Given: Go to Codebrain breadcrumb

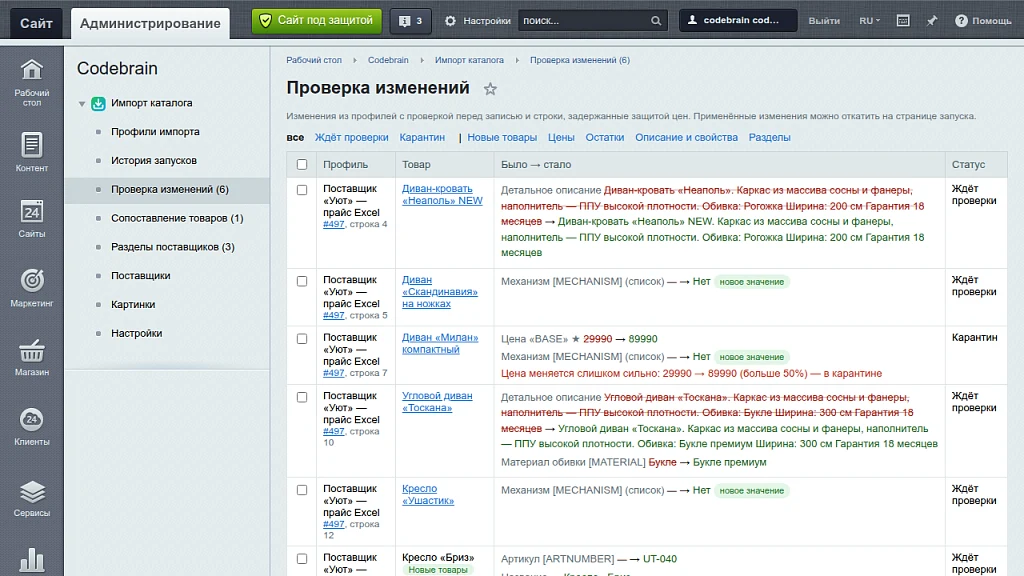Looking at the screenshot, I should pos(388,60).
